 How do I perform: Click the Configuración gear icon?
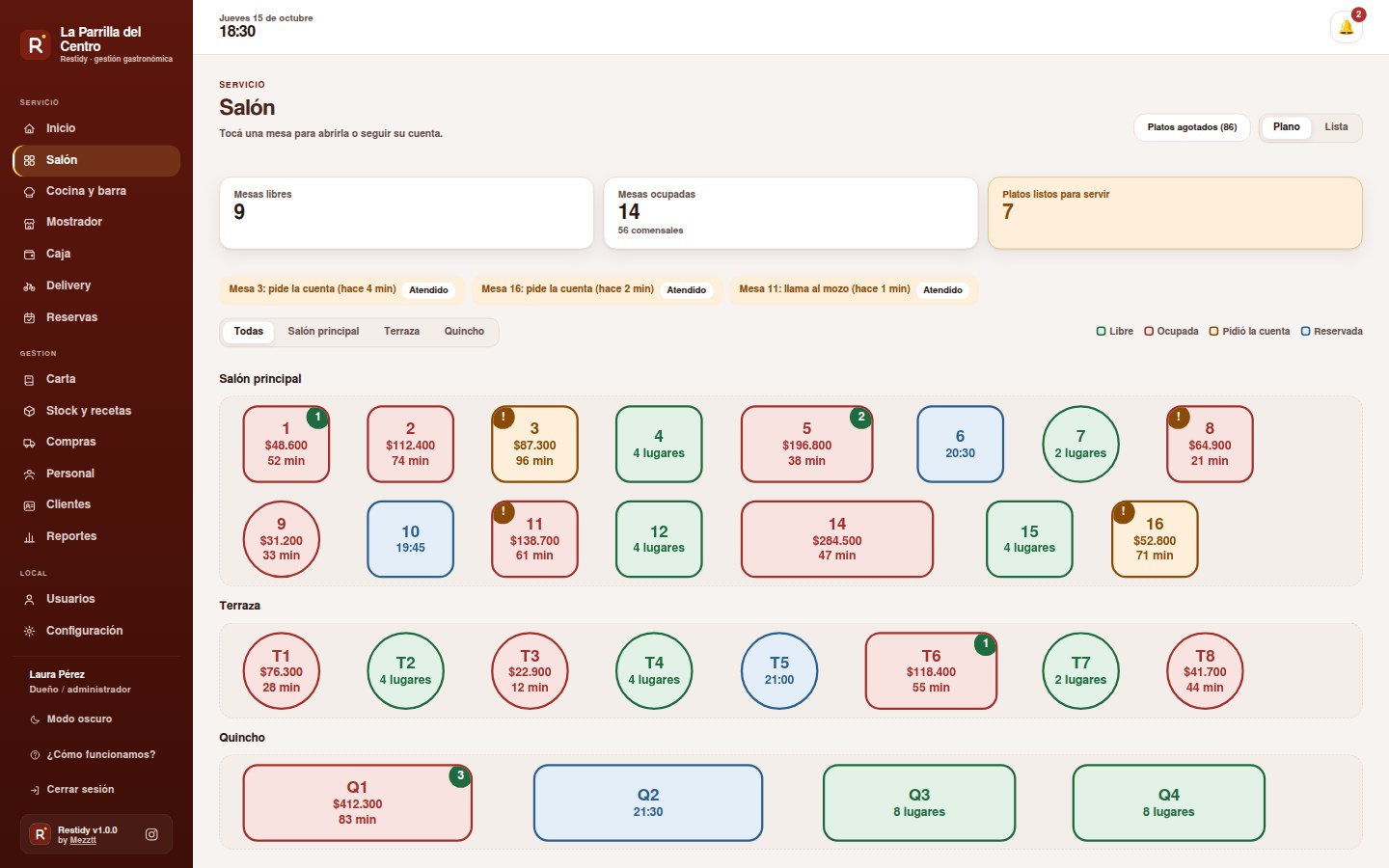click(29, 632)
